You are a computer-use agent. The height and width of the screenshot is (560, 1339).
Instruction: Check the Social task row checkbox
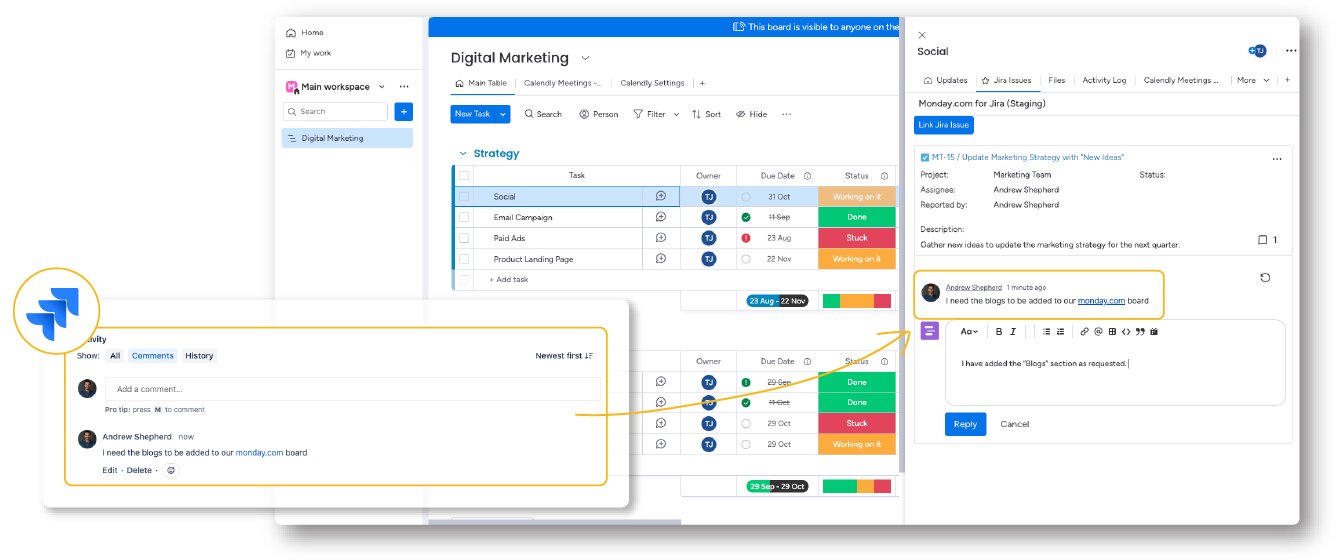[x=464, y=196]
